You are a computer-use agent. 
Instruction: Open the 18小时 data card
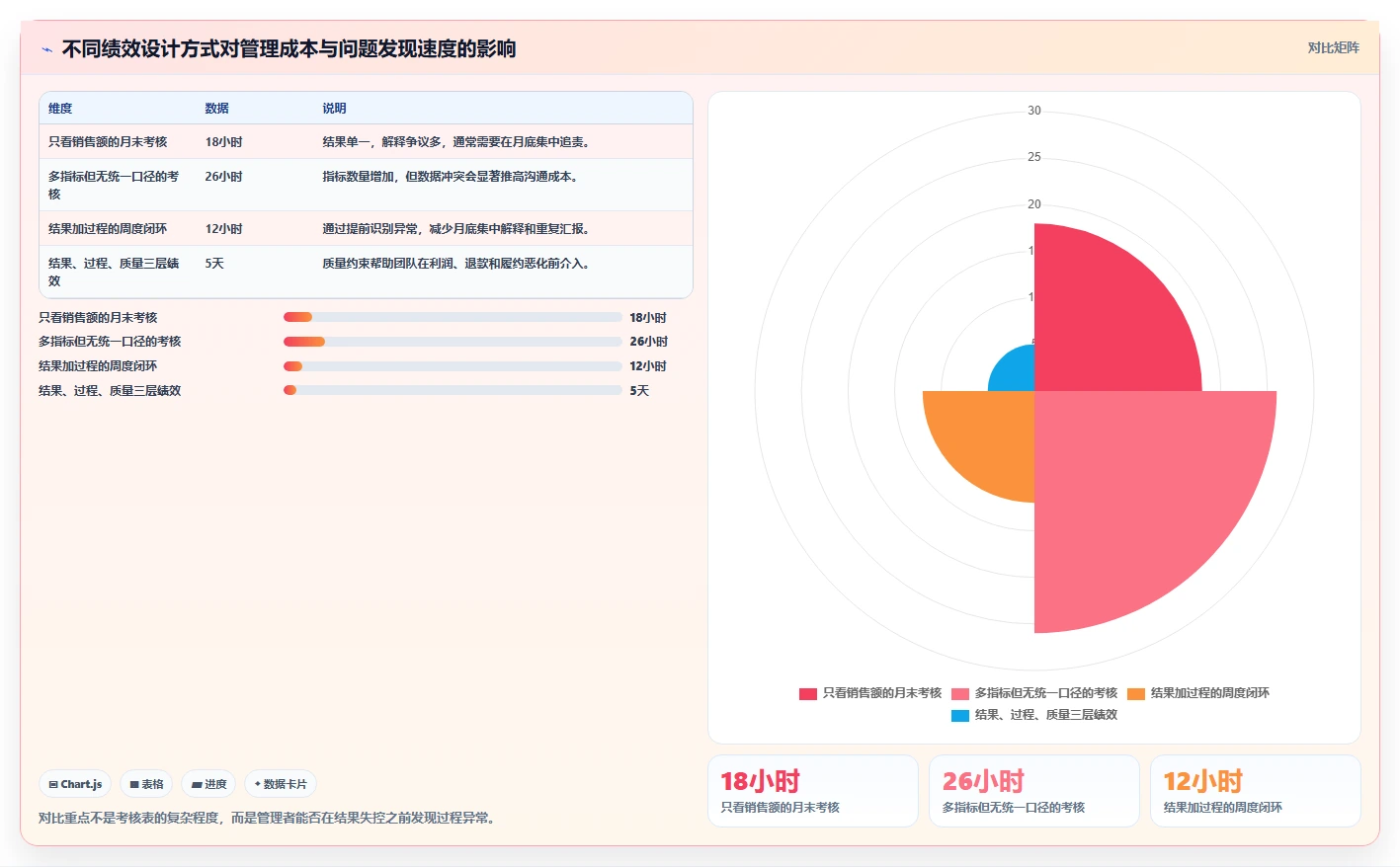coord(813,791)
